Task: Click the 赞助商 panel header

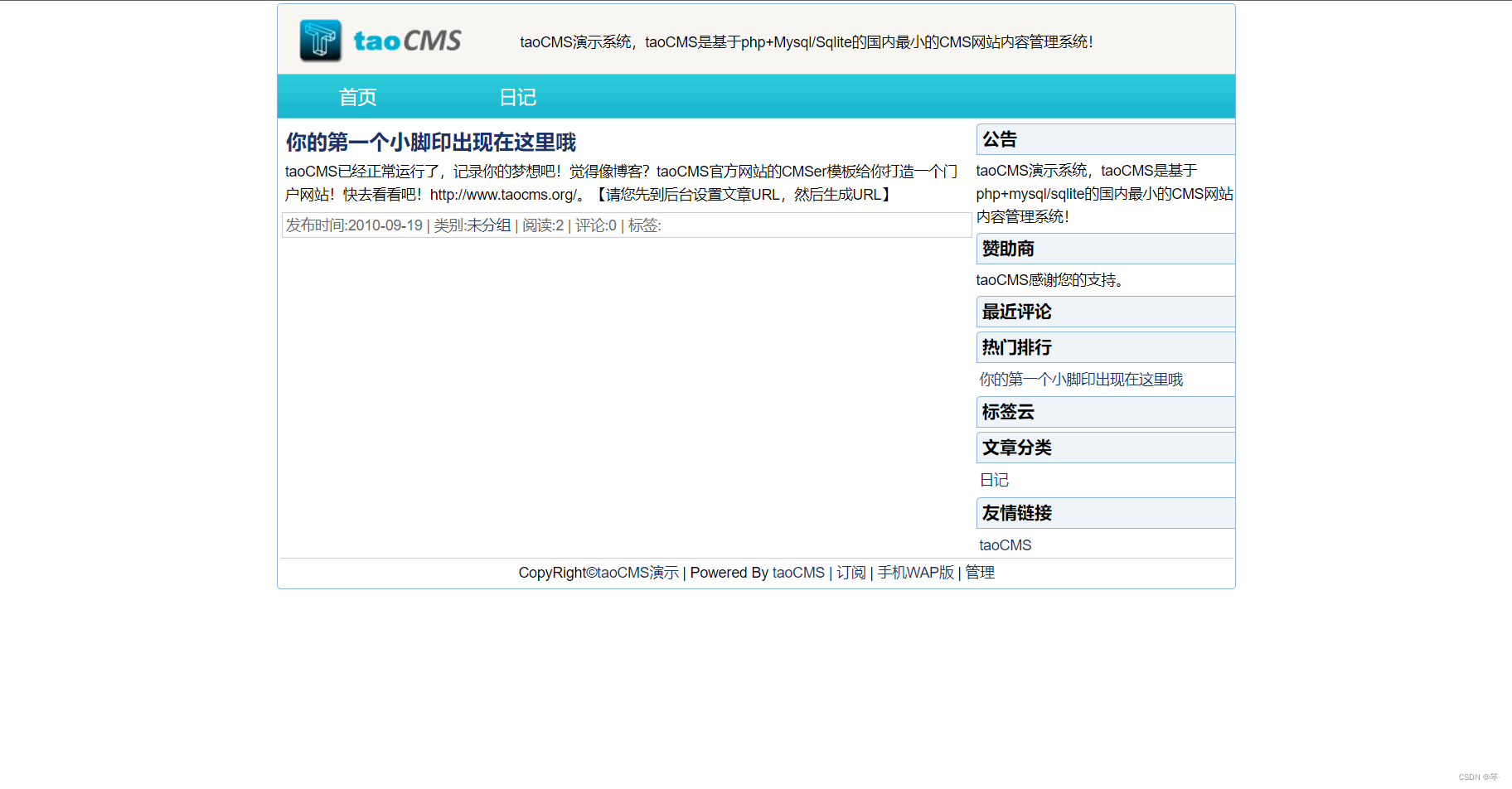Action: coord(1007,249)
